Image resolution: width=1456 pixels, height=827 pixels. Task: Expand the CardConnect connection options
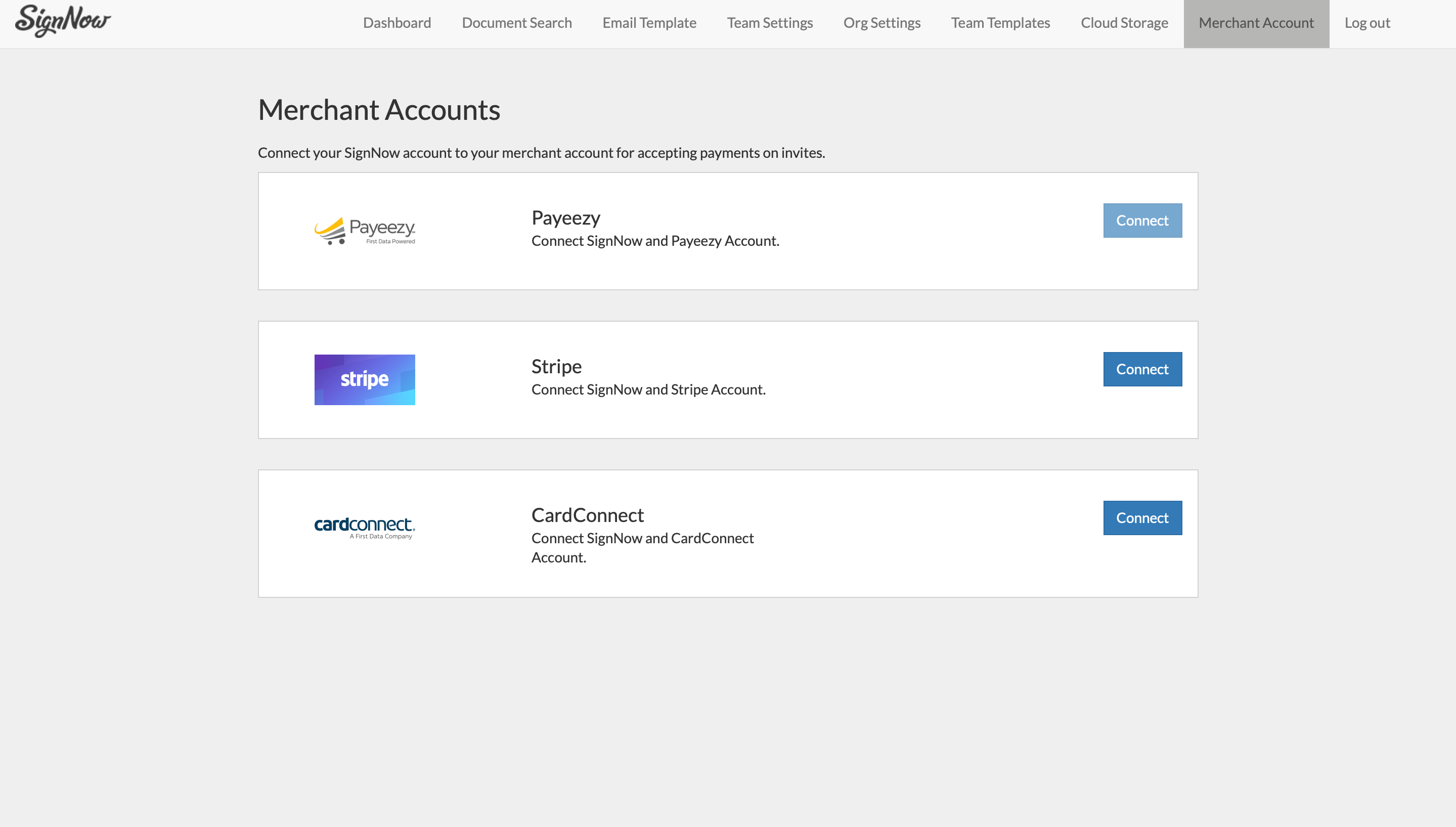click(1142, 517)
